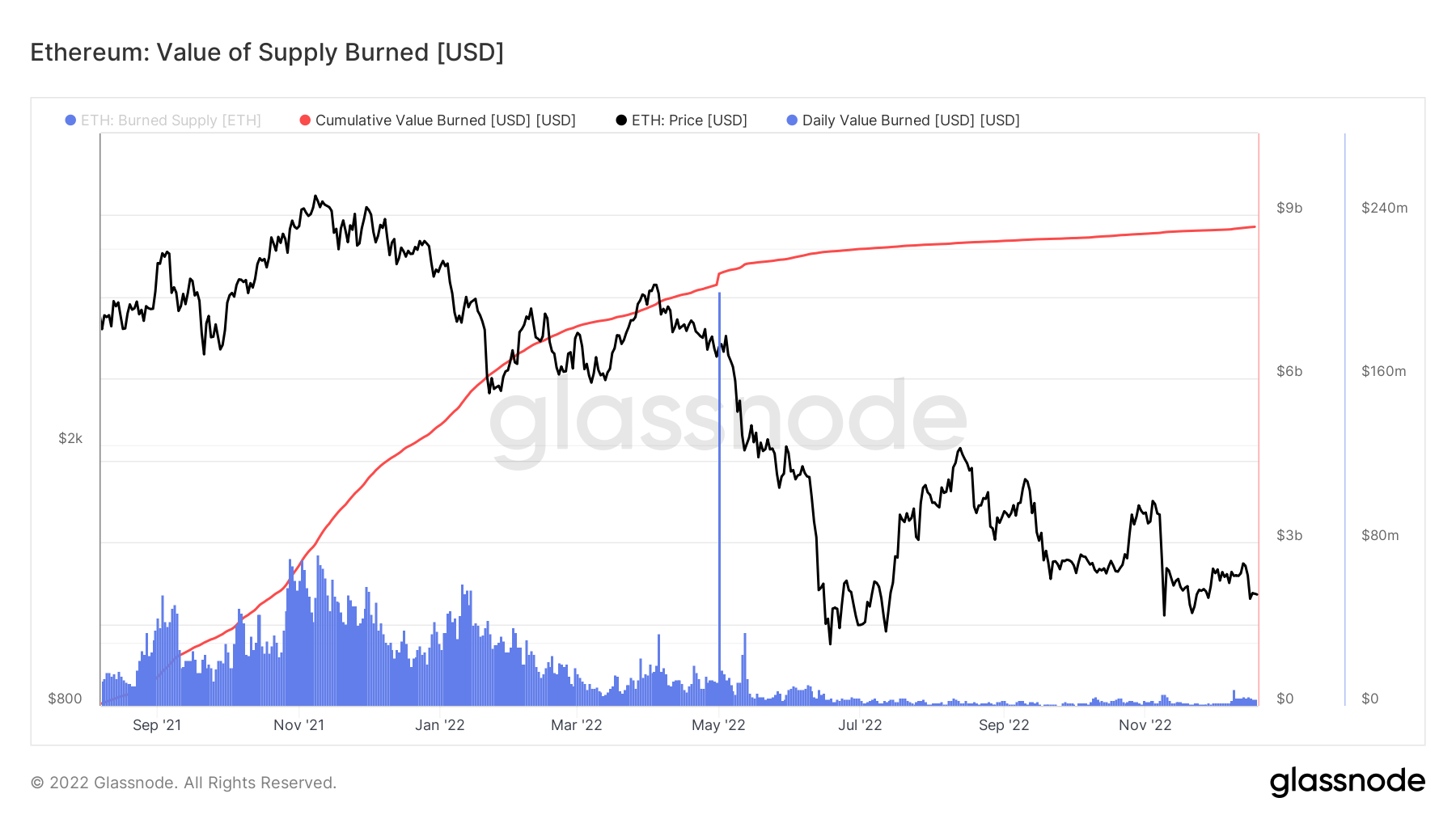
Task: Click the glassnode logo in the bottom right
Action: coord(1347,782)
